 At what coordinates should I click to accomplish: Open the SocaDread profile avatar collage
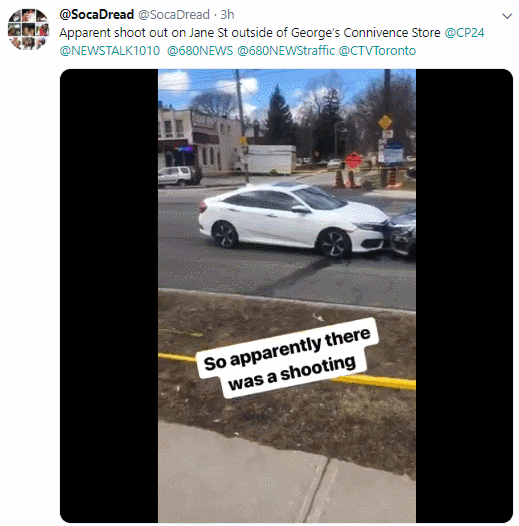point(29,29)
